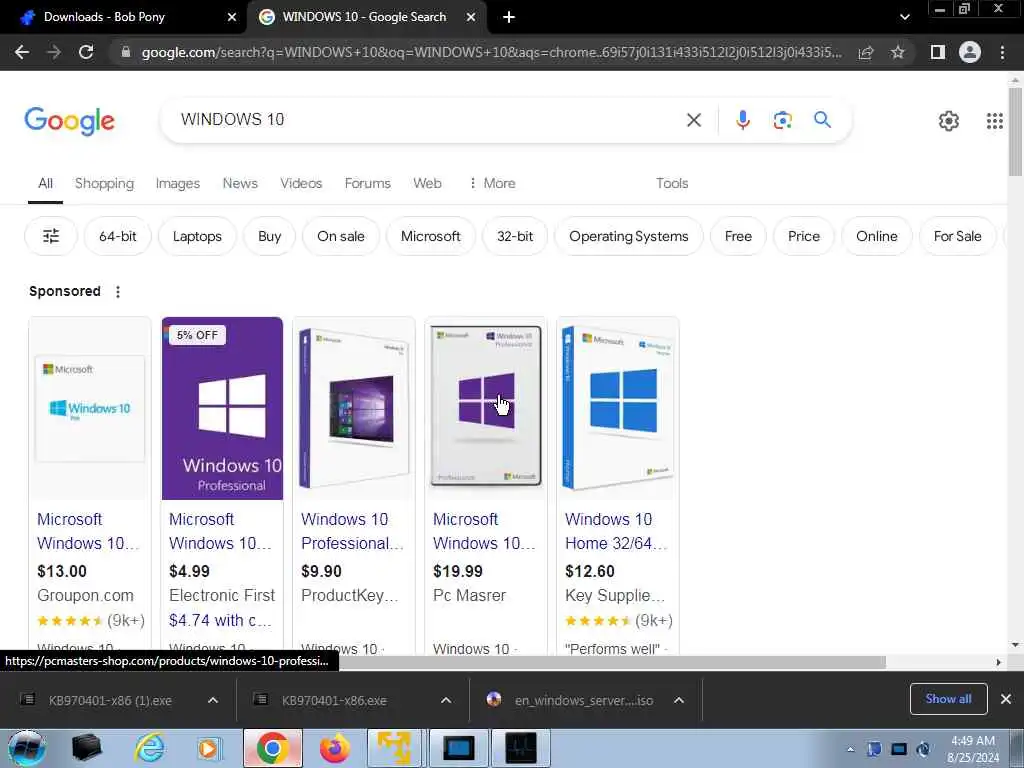Click the Chrome taskbar icon
This screenshot has width=1024, height=768.
pos(272,748)
